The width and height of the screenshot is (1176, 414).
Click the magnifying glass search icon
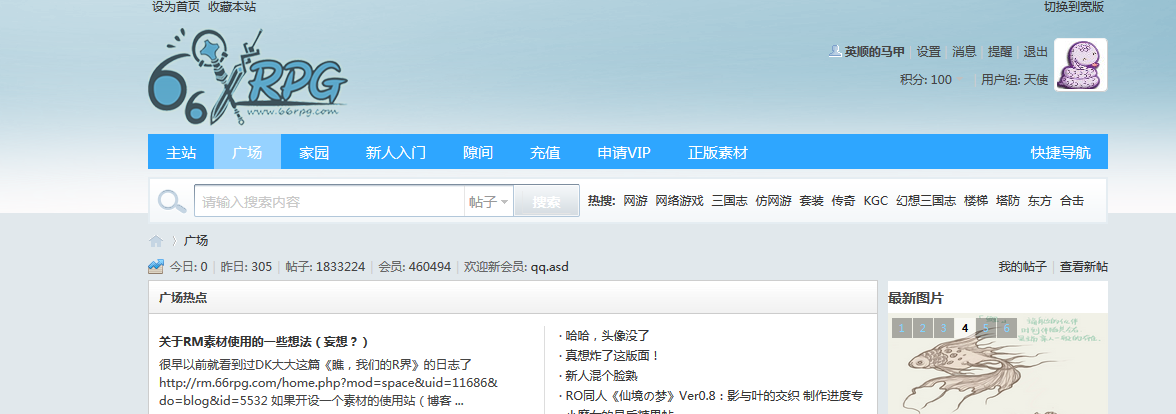pos(172,201)
